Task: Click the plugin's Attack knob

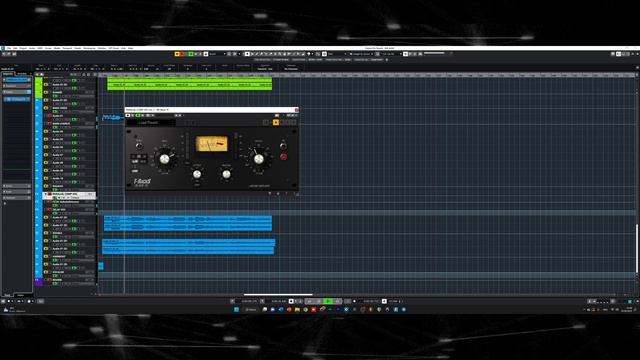Action: [x=197, y=175]
